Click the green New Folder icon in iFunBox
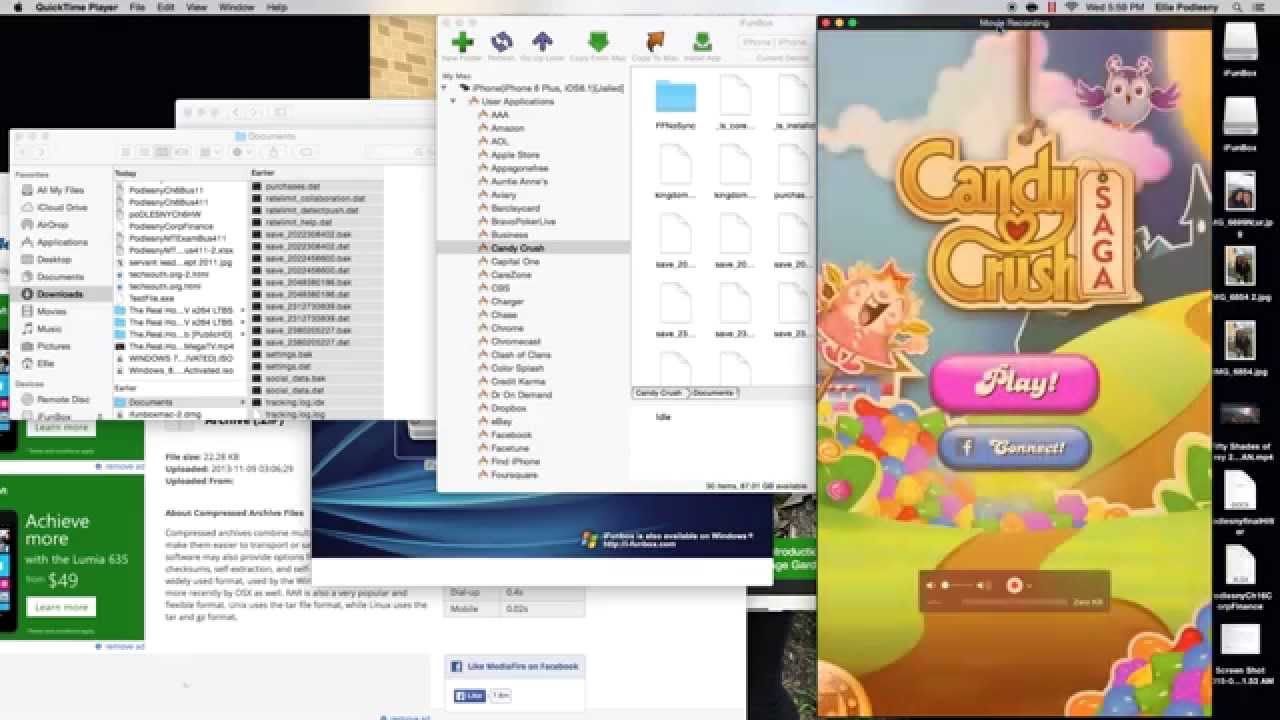Image resolution: width=1280 pixels, height=720 pixels. (462, 42)
